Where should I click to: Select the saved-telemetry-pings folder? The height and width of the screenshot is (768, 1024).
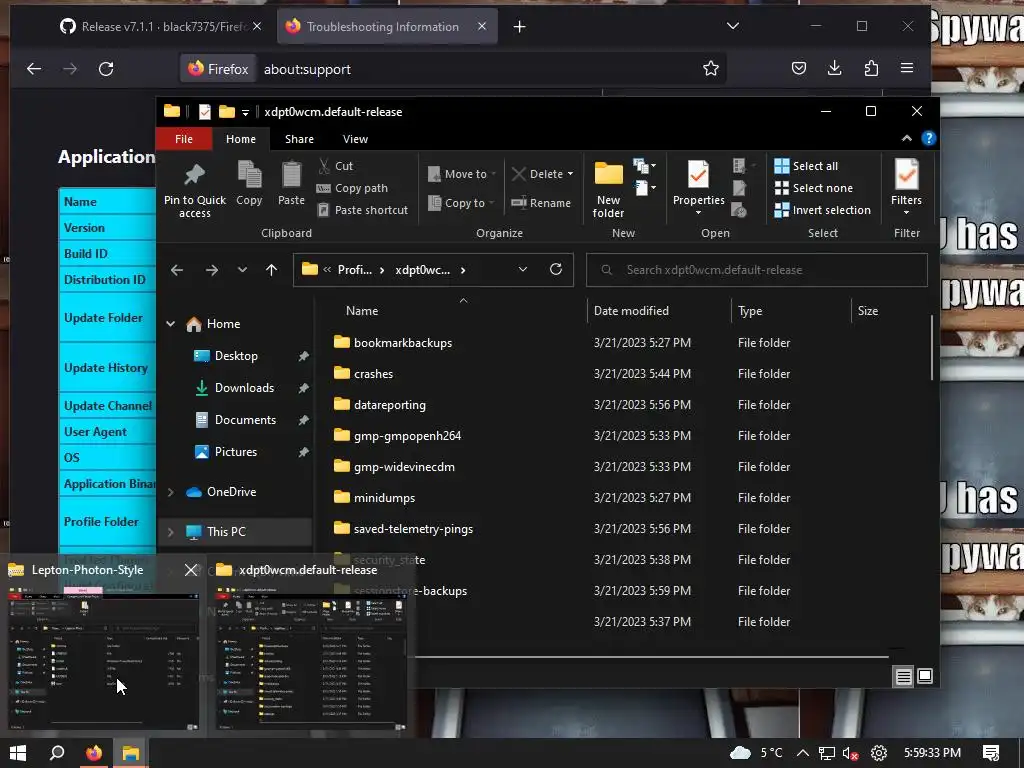click(413, 529)
